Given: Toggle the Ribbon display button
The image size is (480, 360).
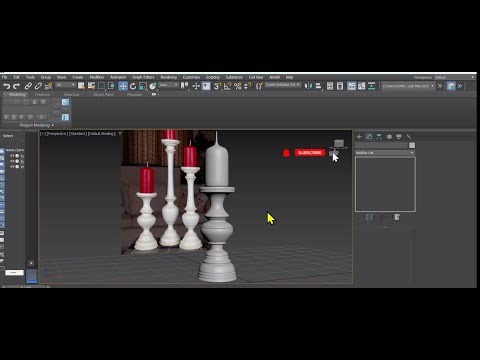Looking at the screenshot, I should click(352, 86).
